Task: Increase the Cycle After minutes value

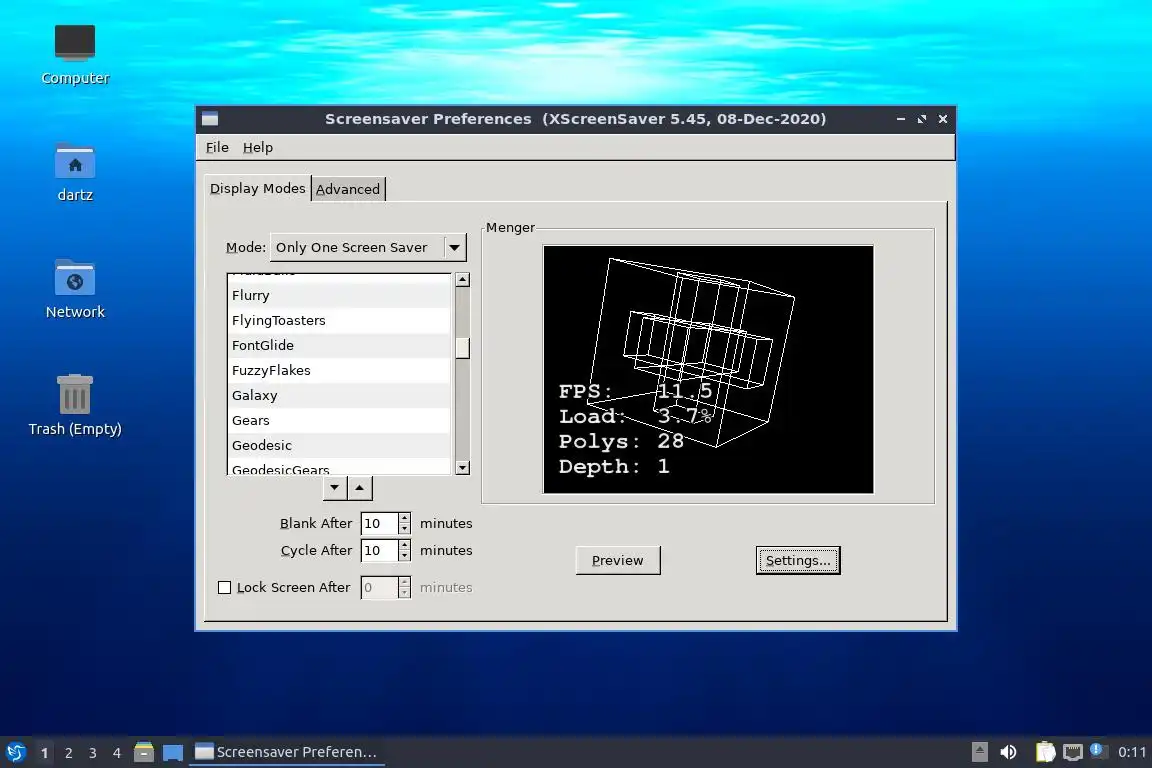Action: tap(404, 545)
